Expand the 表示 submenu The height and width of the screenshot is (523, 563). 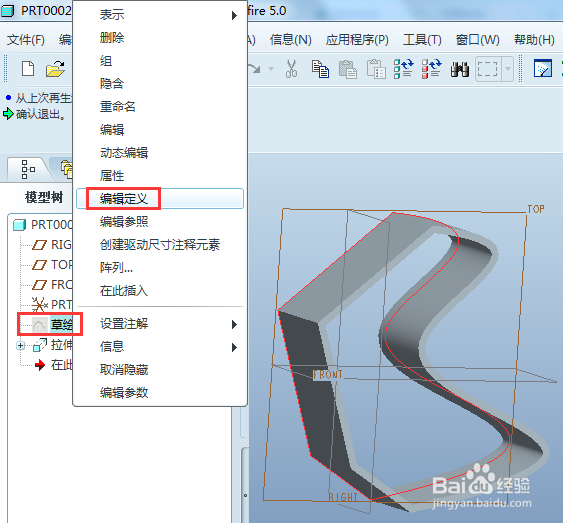click(160, 15)
